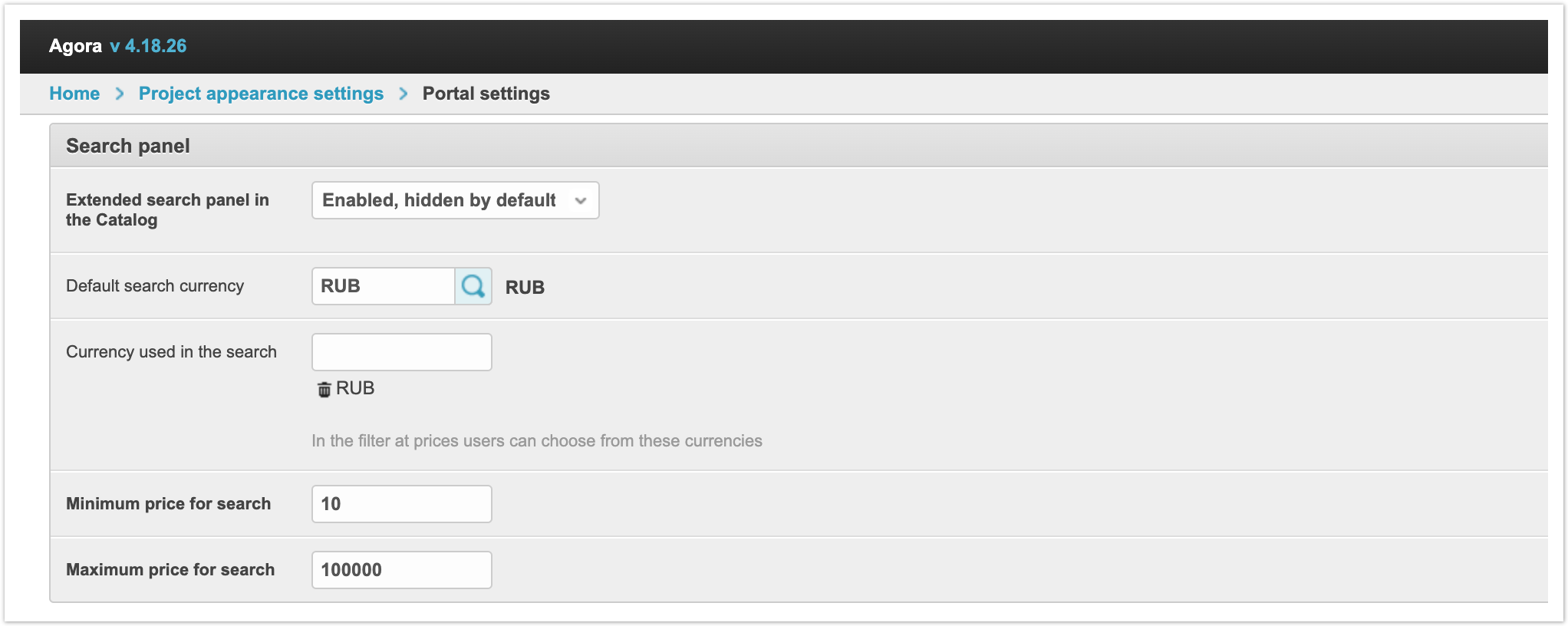Click the chevron separator right after Home
Image resolution: width=1568 pixels, height=626 pixels.
pyautogui.click(x=120, y=94)
